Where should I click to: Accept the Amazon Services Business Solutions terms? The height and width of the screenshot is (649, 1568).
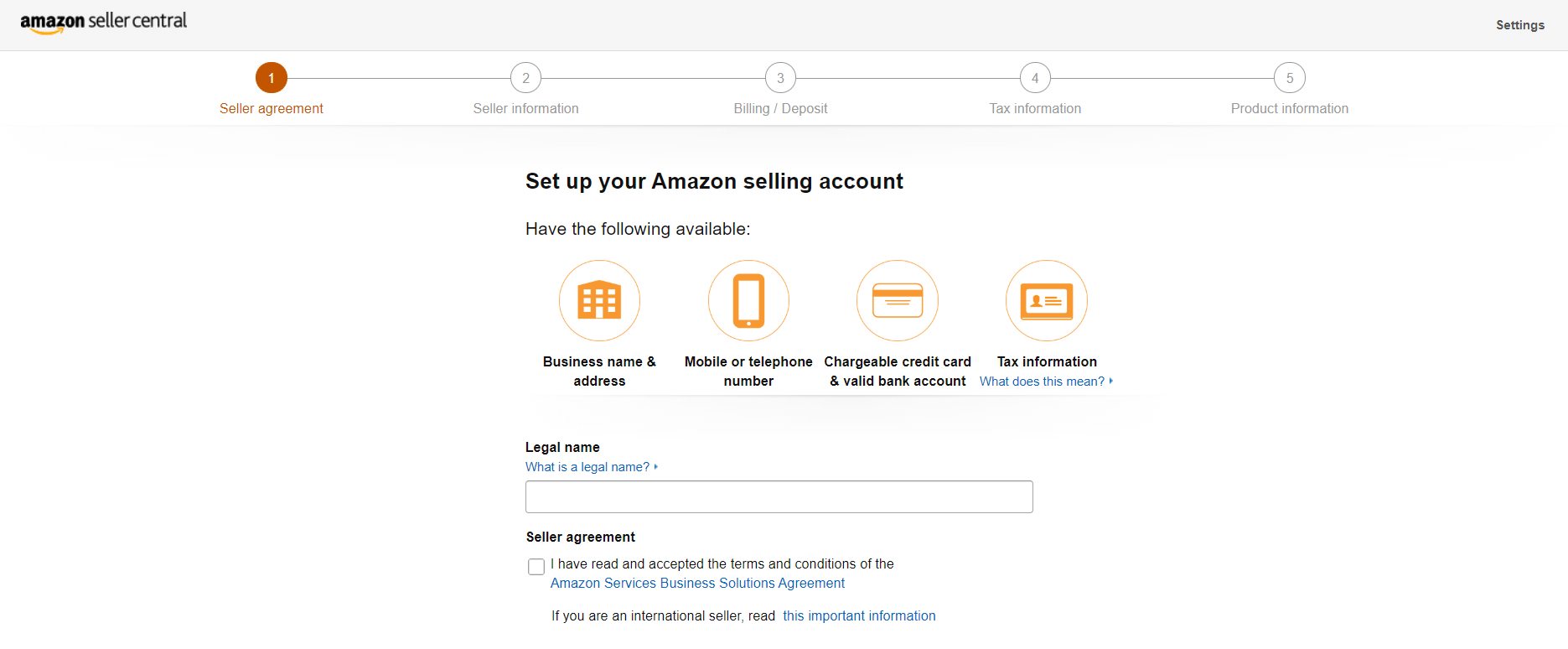tap(536, 566)
